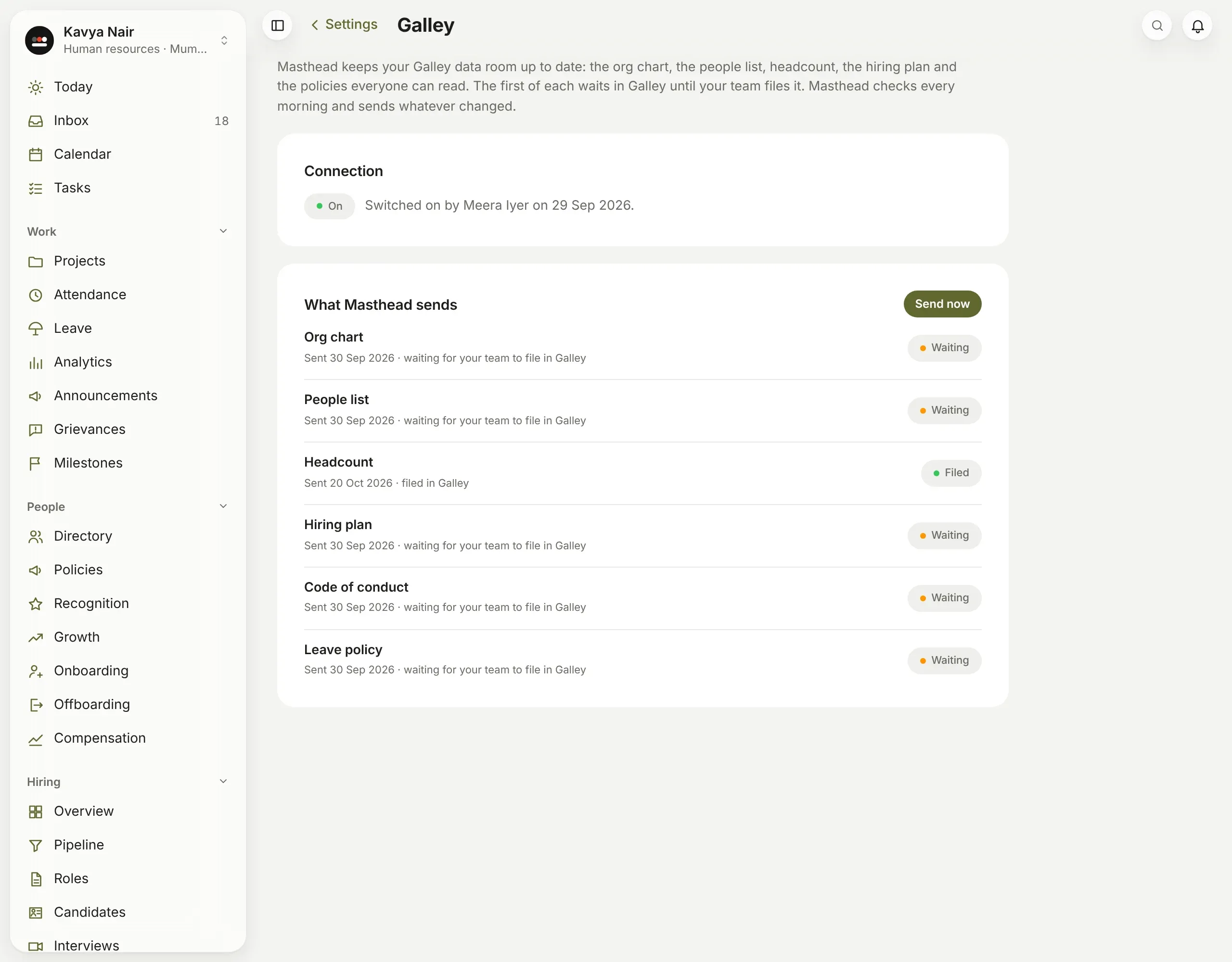The image size is (1232, 962).
Task: Open the hiring Overview grid icon
Action: (x=36, y=812)
